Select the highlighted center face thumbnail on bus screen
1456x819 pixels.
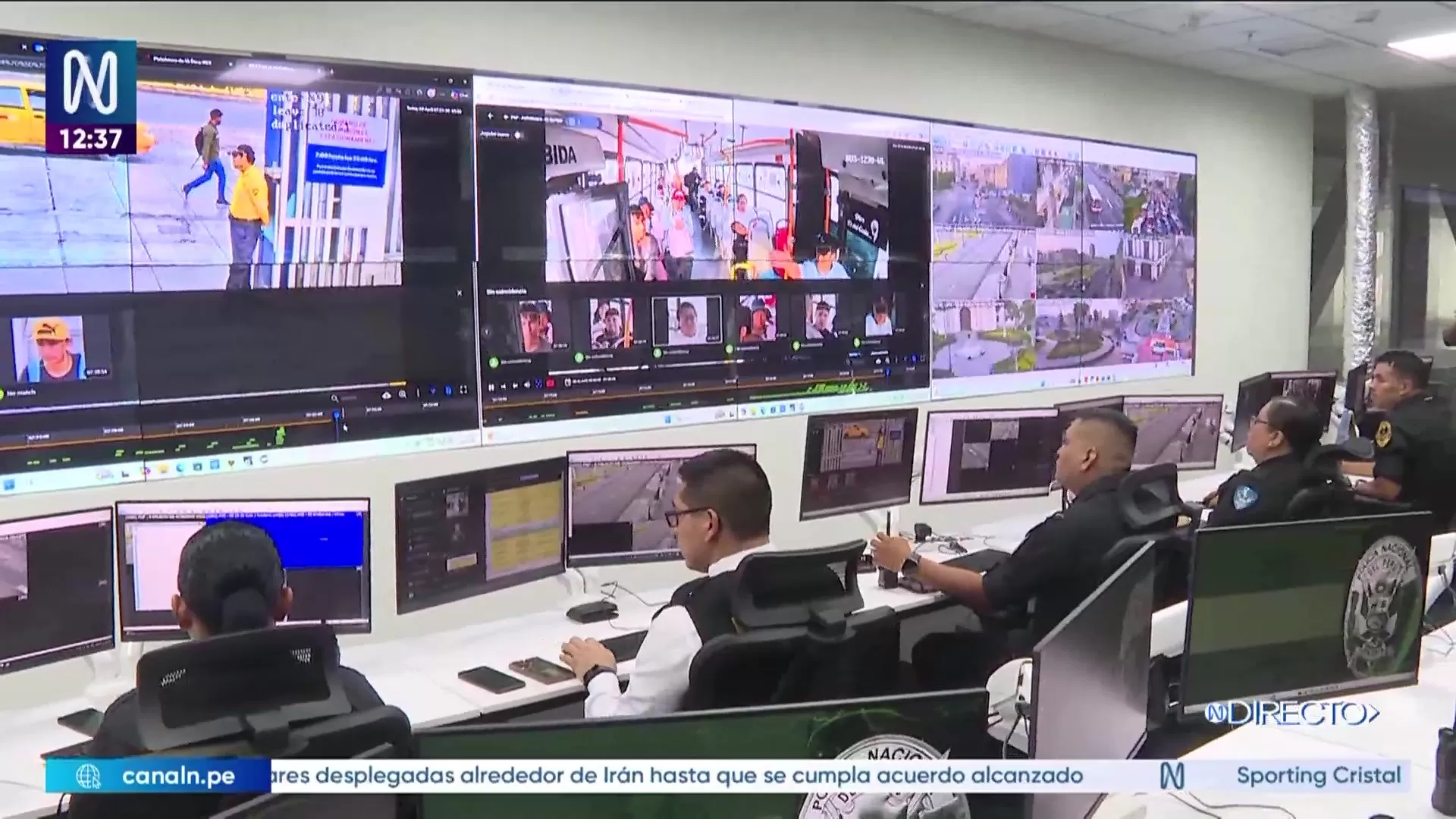(687, 320)
